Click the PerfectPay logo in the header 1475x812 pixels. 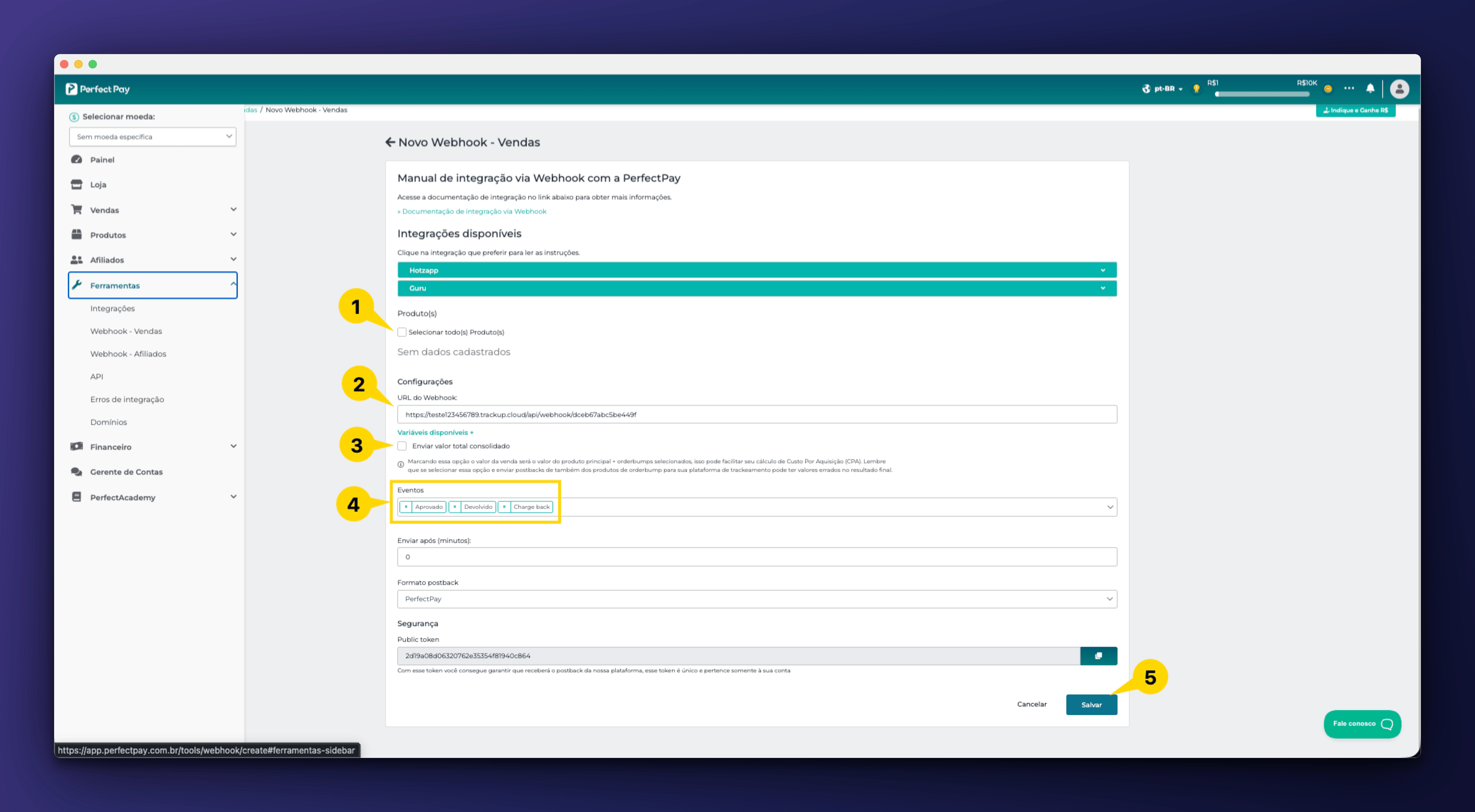point(98,89)
